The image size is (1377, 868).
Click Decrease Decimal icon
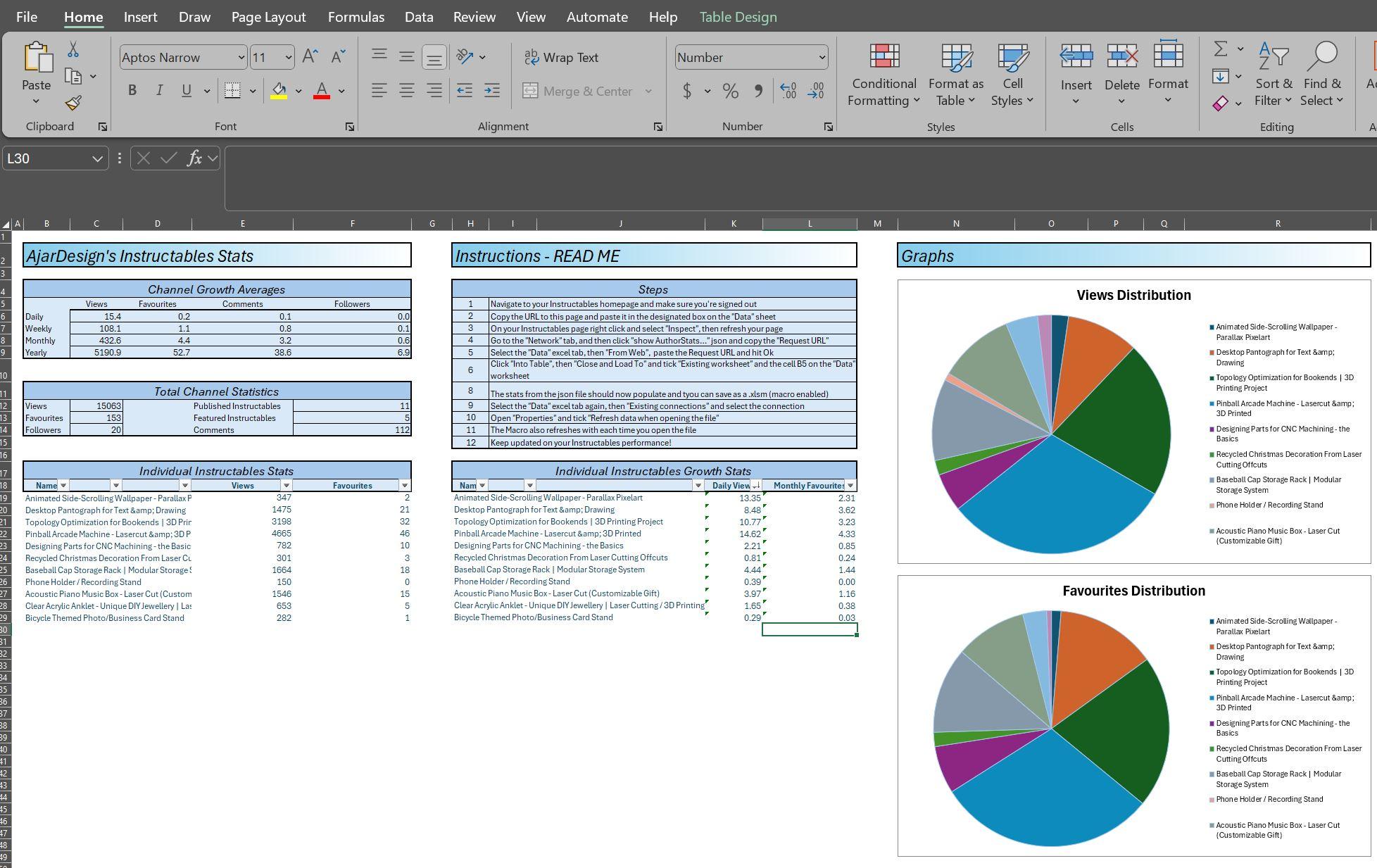(816, 91)
